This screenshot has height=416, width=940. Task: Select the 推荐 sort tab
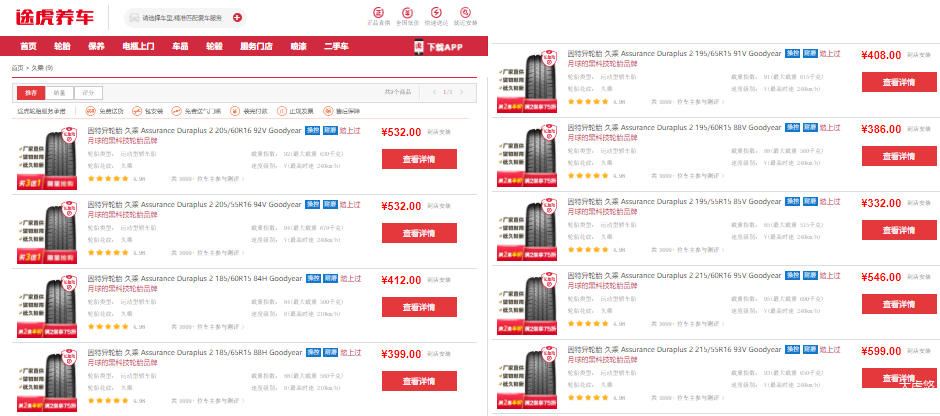pyautogui.click(x=29, y=92)
